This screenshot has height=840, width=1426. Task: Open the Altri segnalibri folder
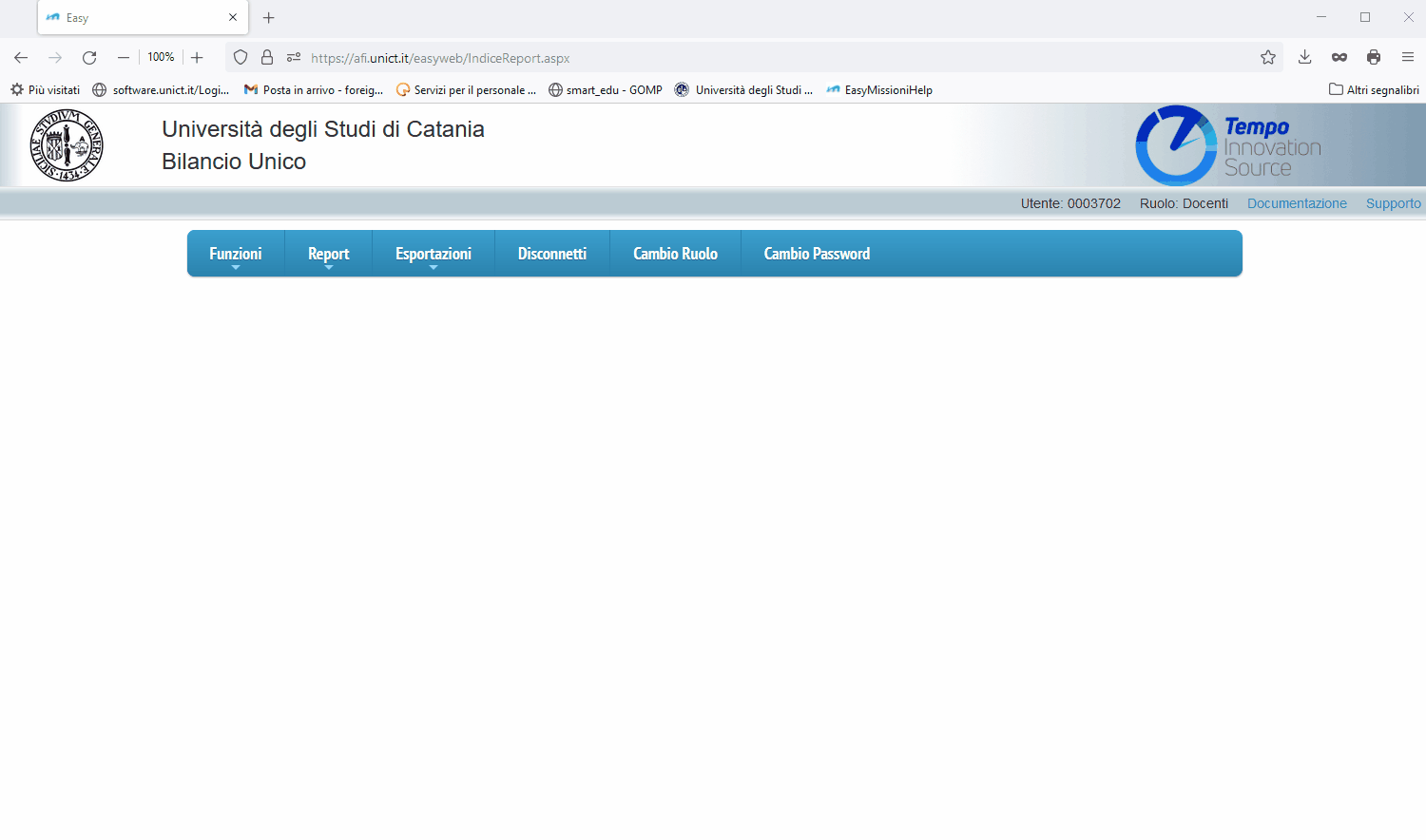click(1374, 90)
